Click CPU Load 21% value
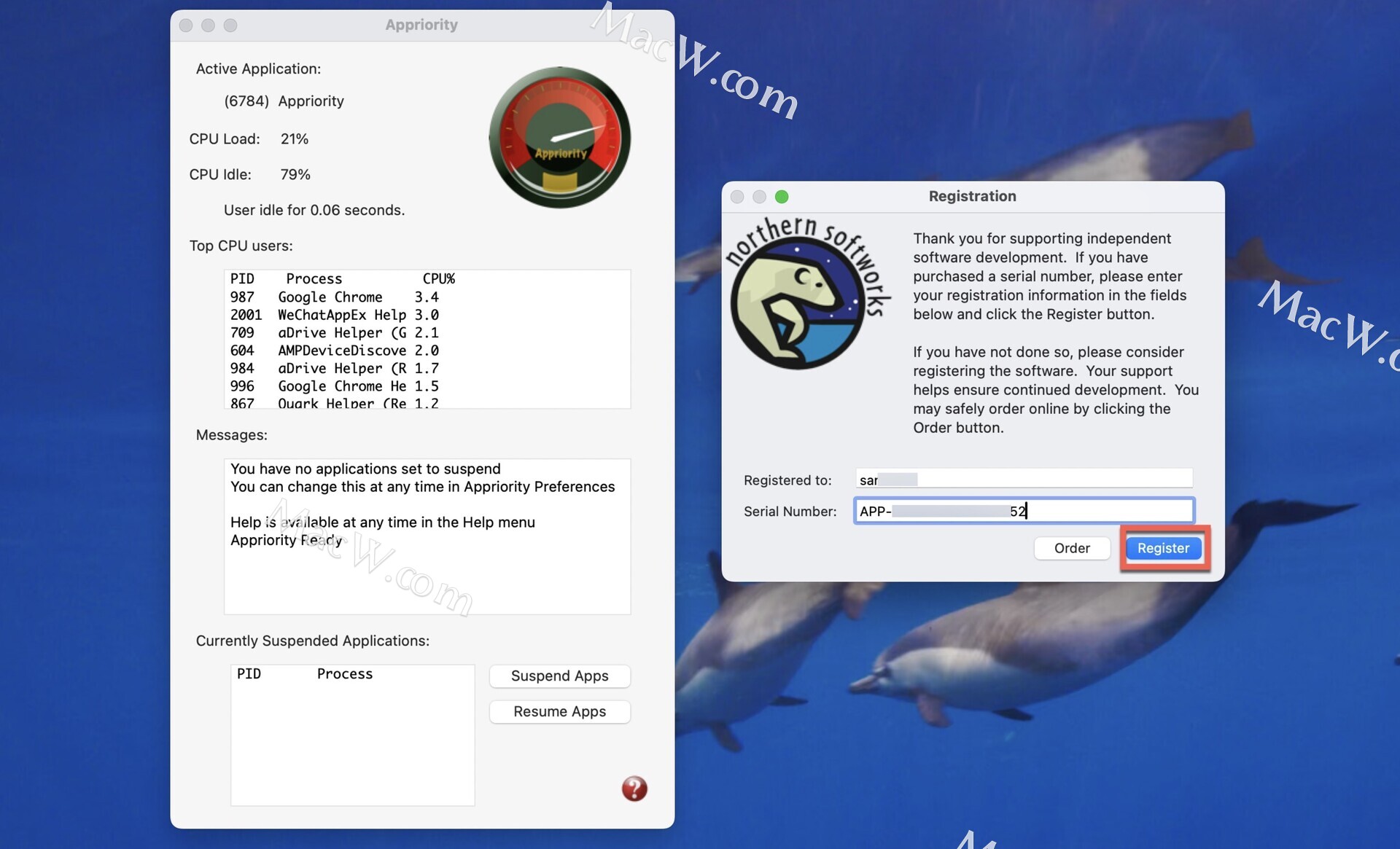1400x849 pixels. [295, 138]
